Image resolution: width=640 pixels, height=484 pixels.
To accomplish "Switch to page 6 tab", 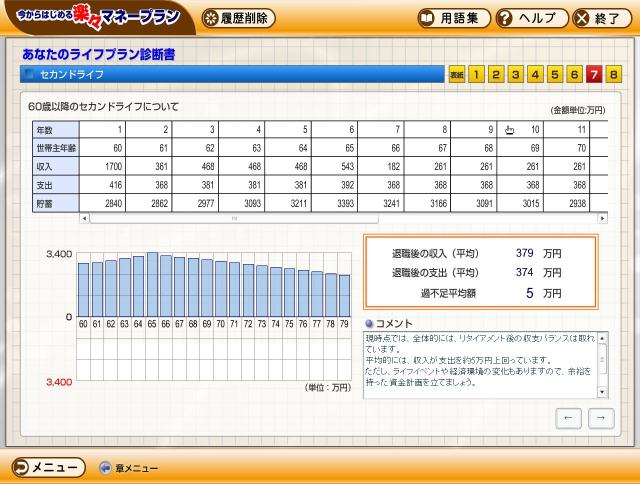I will (x=574, y=74).
